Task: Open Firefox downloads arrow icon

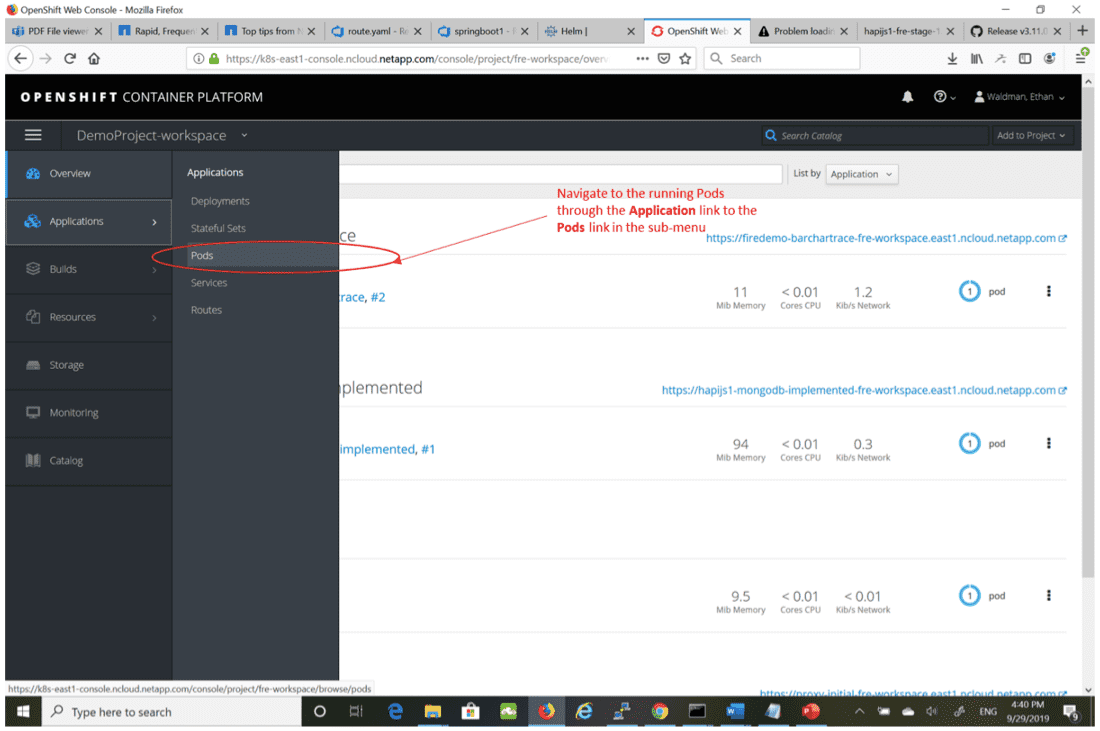Action: pyautogui.click(x=952, y=59)
